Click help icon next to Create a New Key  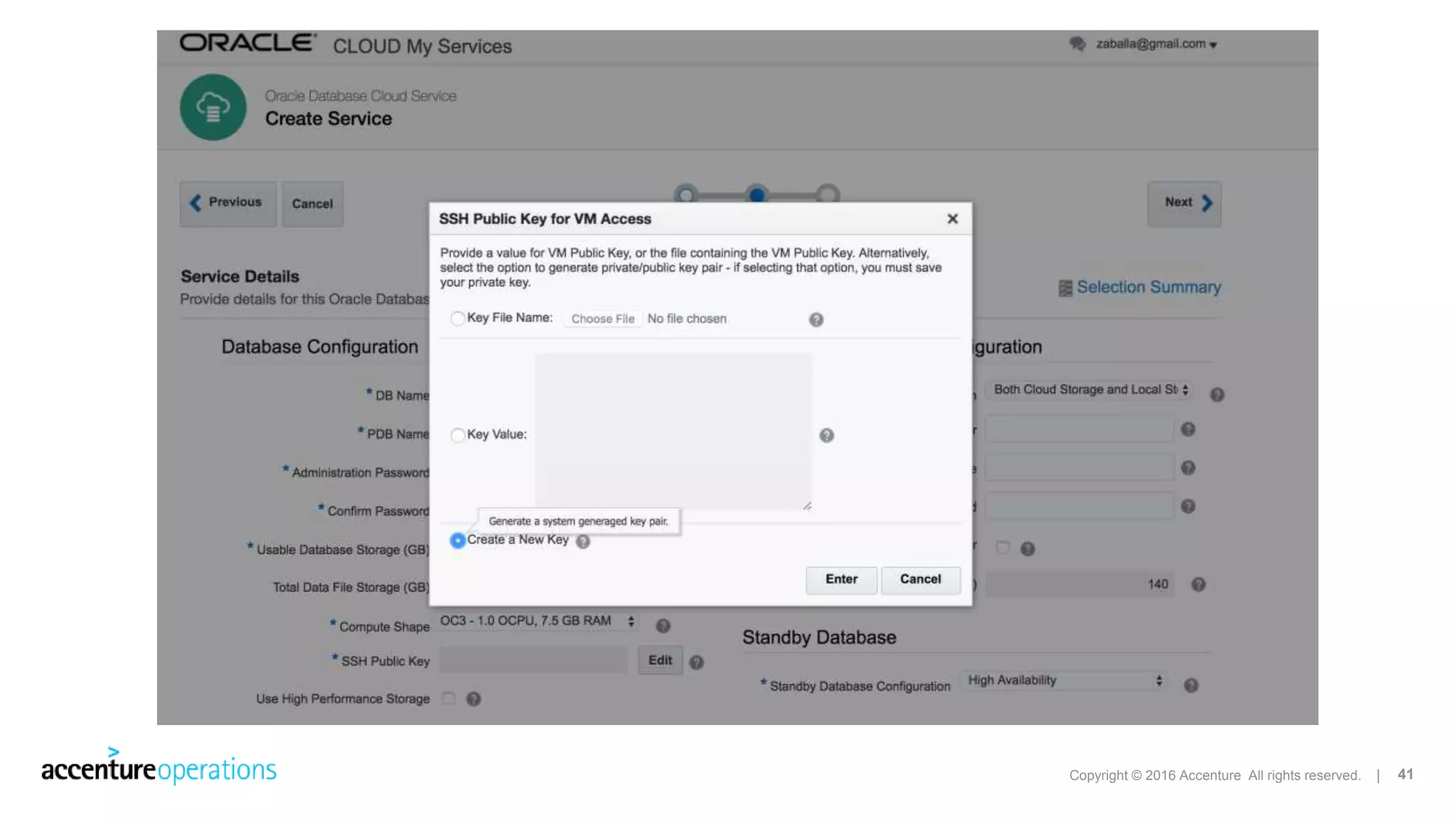(x=583, y=542)
